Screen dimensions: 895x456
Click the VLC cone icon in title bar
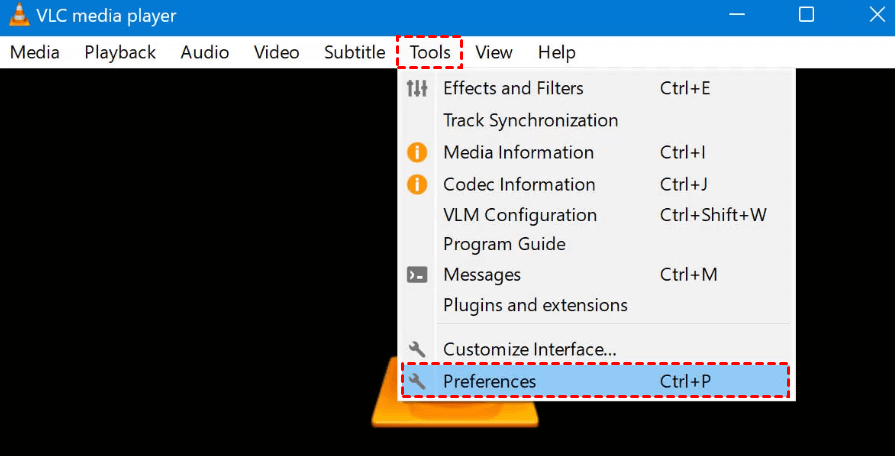pos(19,16)
